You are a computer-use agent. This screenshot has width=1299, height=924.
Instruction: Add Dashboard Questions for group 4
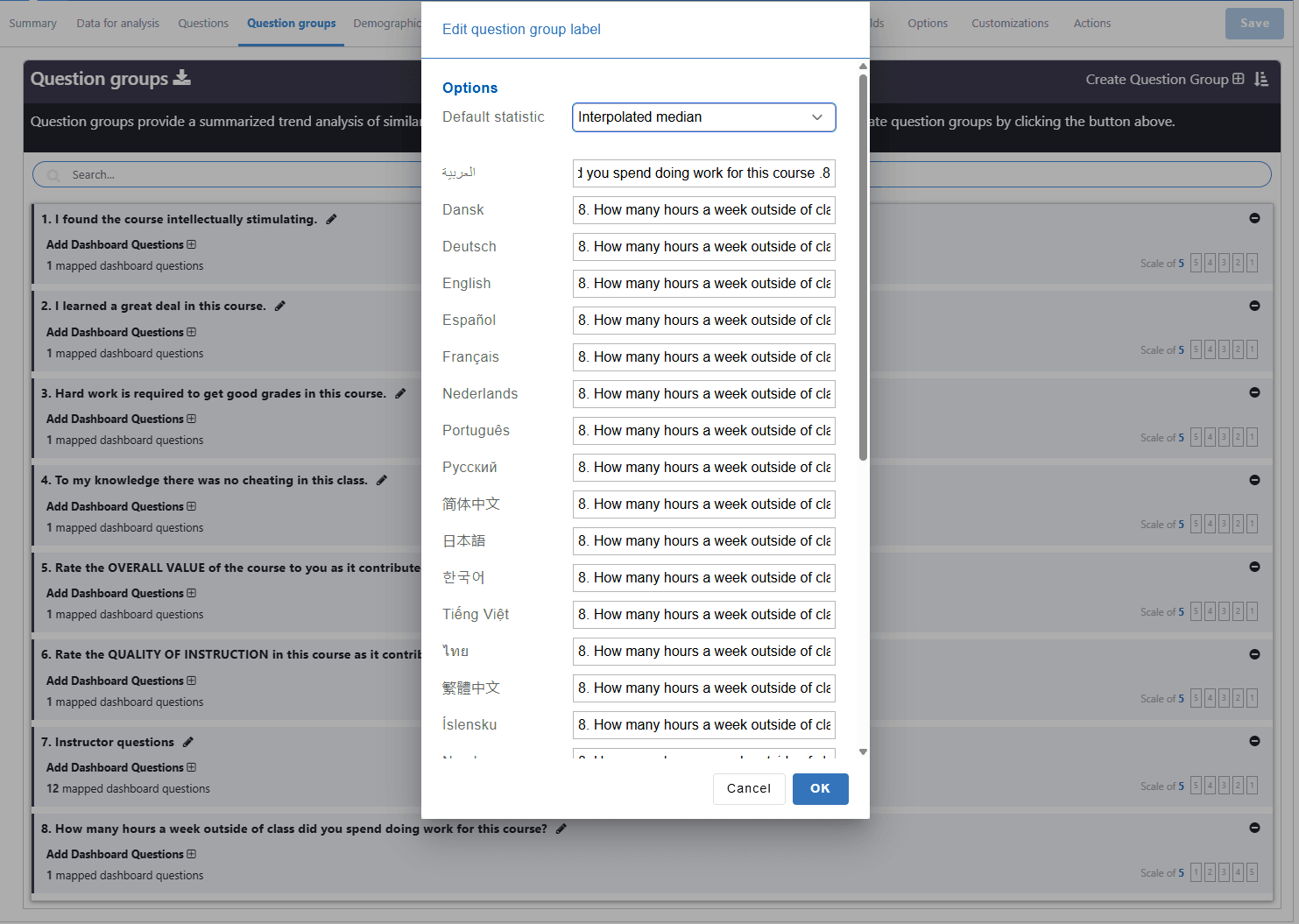[121, 506]
